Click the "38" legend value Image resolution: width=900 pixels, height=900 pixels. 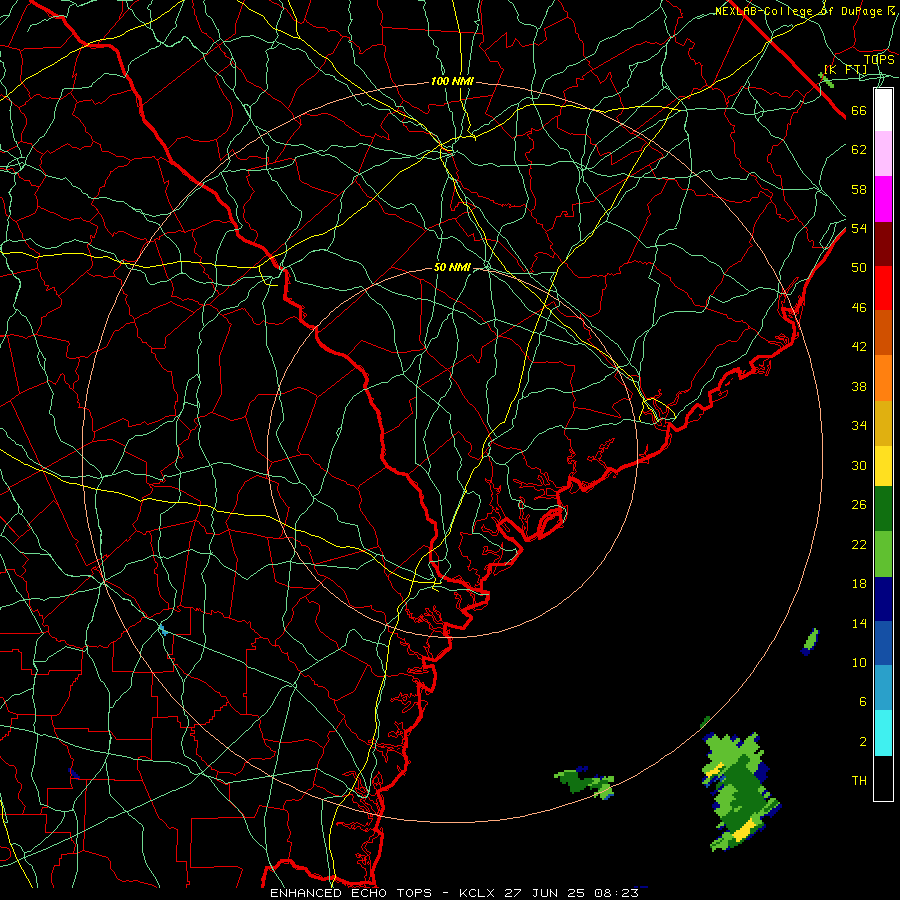point(859,386)
